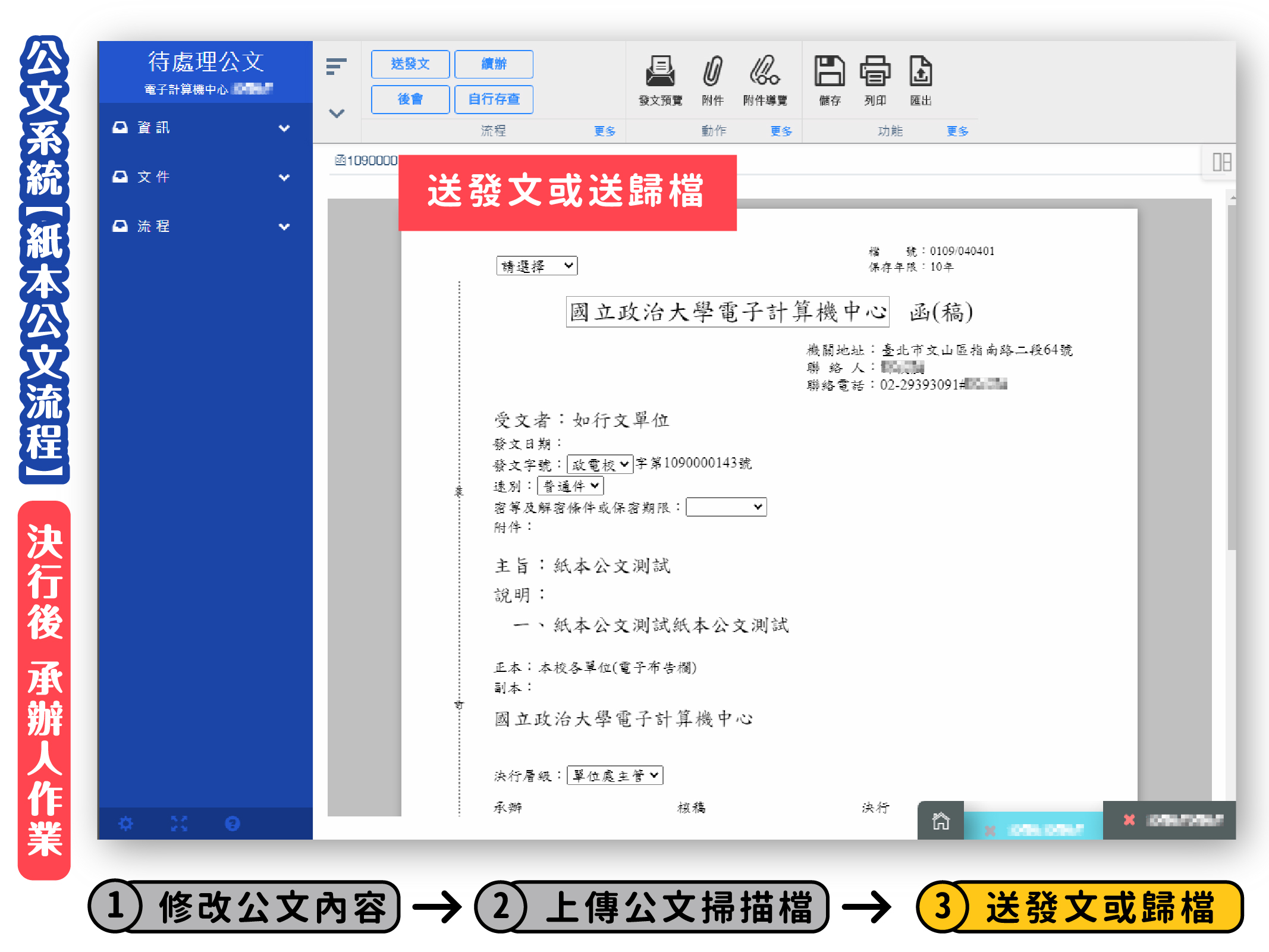The width and height of the screenshot is (1269, 952).
Task: Click the 送發文 button
Action: 410,64
